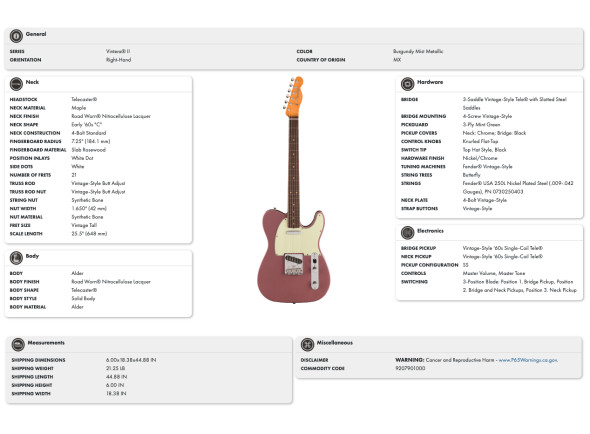Click the Solid Body style value
This screenshot has height=434, width=590.
click(83, 298)
